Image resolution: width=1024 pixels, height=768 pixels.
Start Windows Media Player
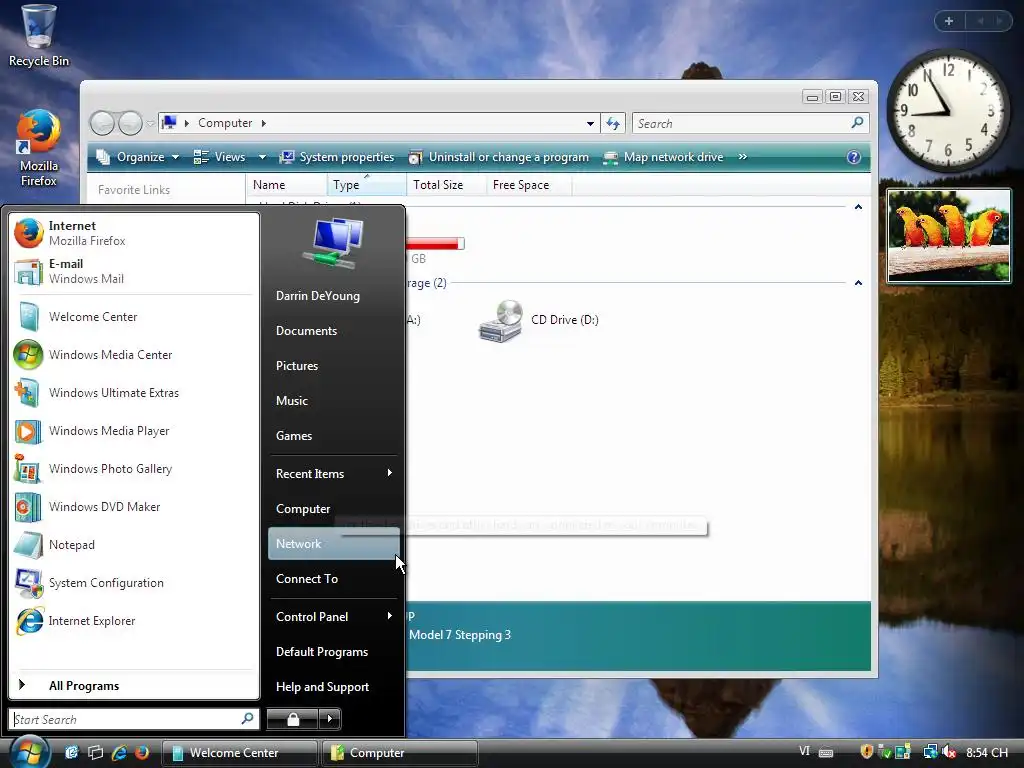(x=134, y=431)
